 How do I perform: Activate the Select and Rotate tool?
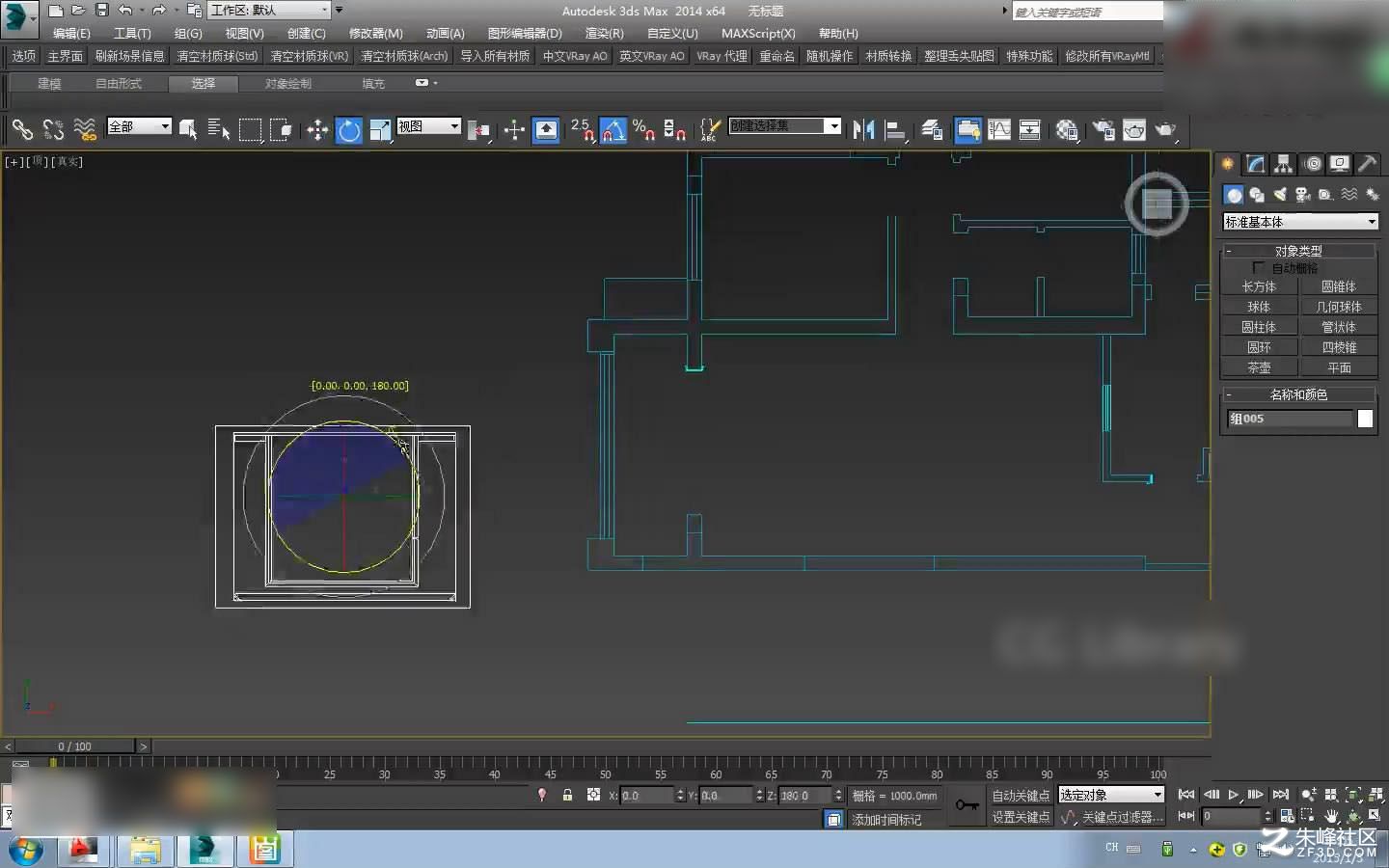coord(349,129)
